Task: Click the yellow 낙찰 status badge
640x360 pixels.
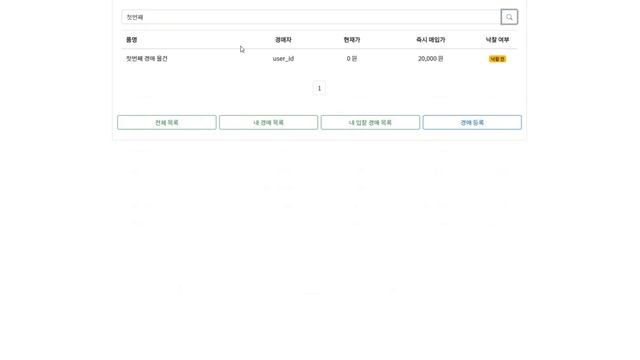Action: coord(497,59)
